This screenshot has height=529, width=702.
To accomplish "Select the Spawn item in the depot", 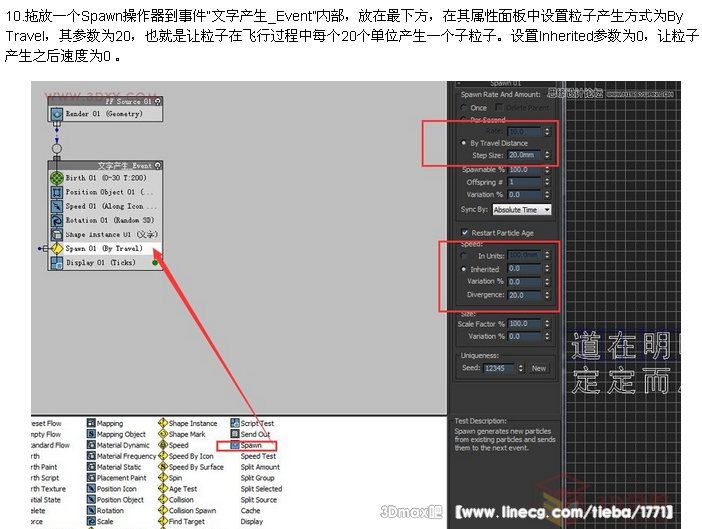I will (x=251, y=445).
